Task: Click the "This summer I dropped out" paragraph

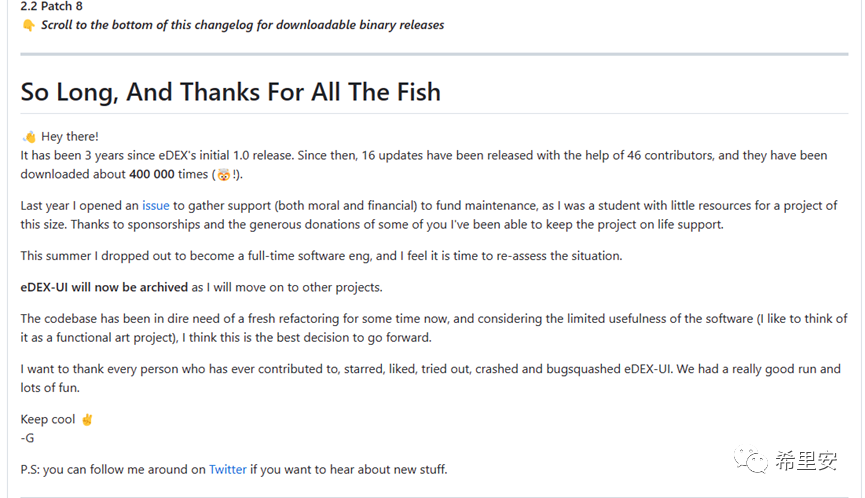Action: [321, 256]
